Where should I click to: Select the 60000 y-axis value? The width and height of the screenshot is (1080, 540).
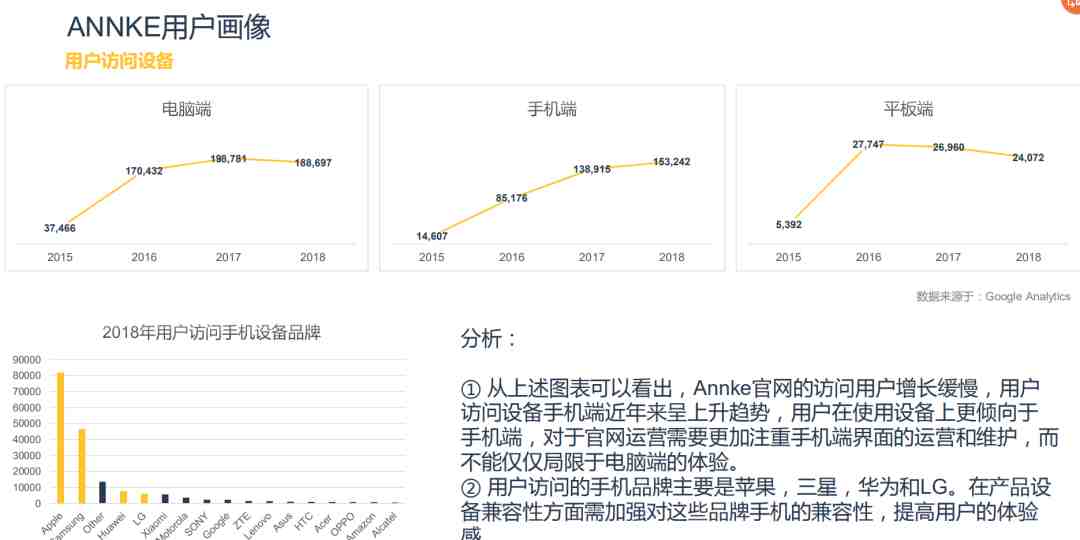pos(28,407)
